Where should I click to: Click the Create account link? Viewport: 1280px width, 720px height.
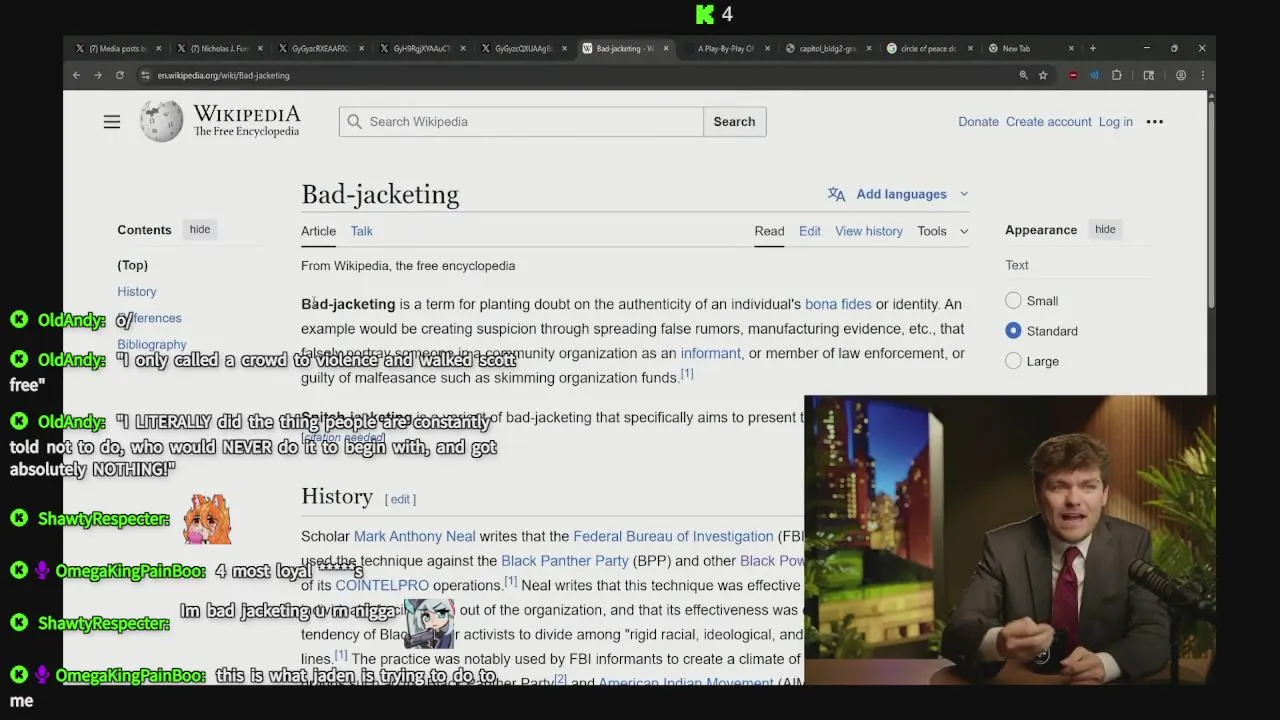[x=1049, y=122]
